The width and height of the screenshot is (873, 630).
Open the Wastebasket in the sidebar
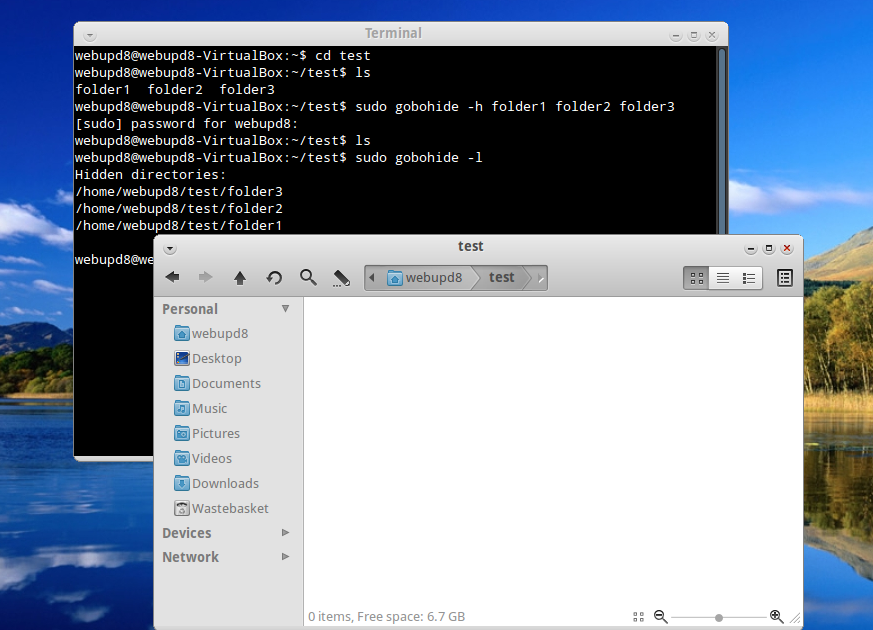(230, 508)
